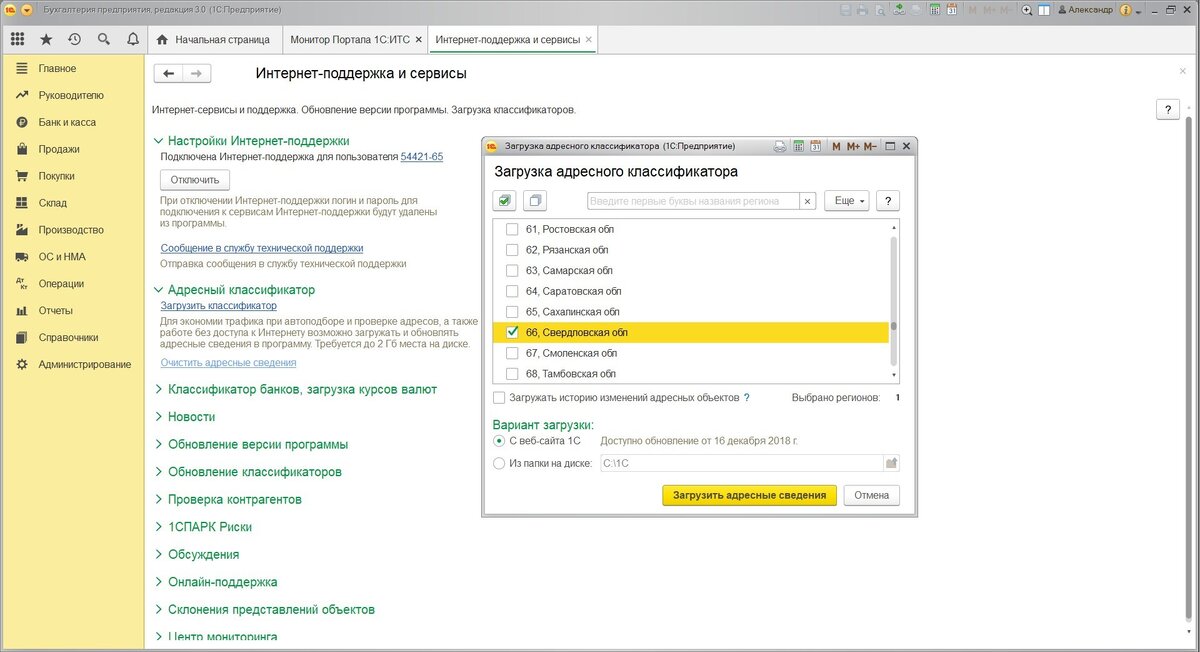
Task: Click the region search input field
Action: (693, 201)
